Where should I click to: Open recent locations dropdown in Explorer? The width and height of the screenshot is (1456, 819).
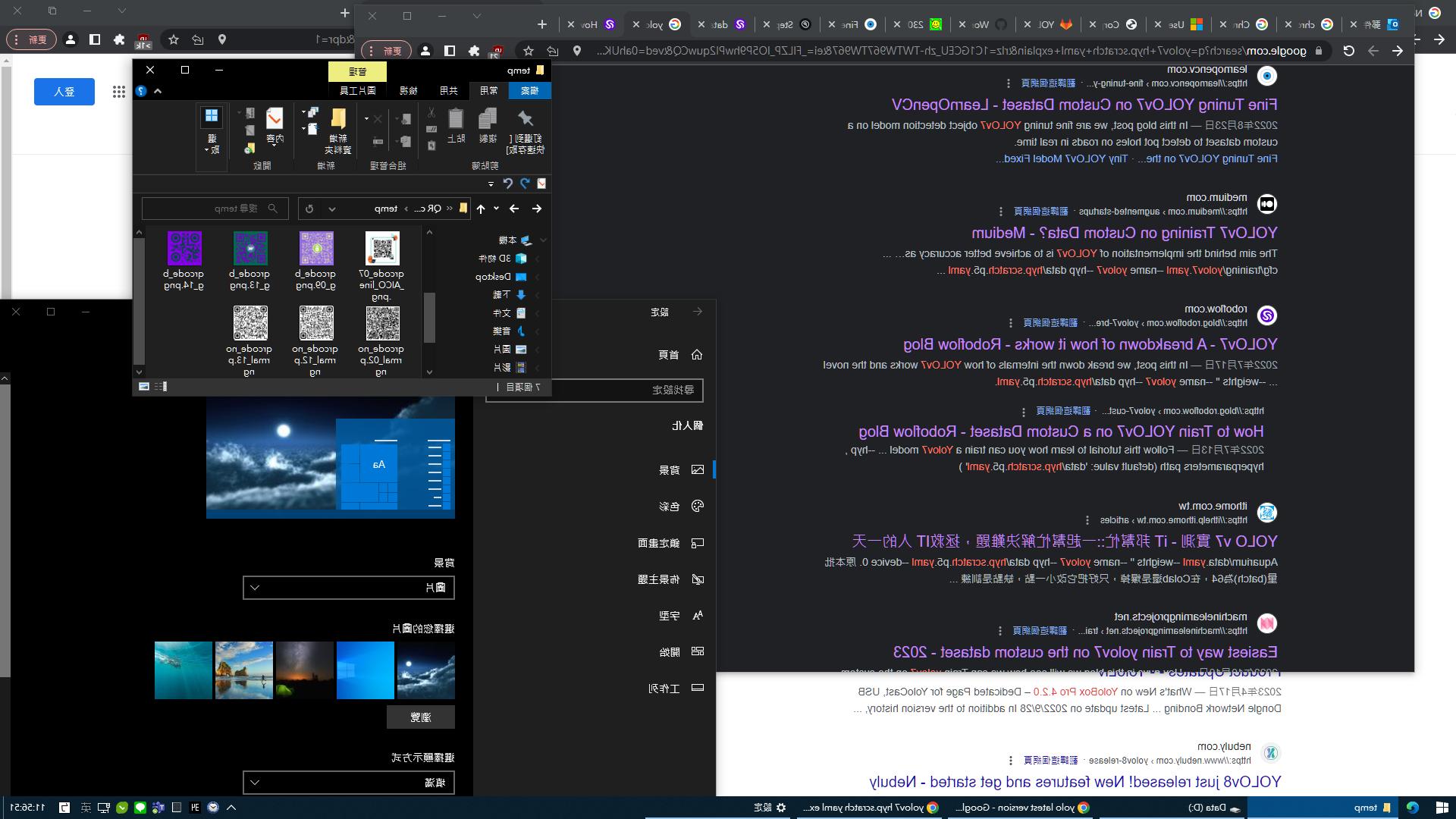(497, 209)
